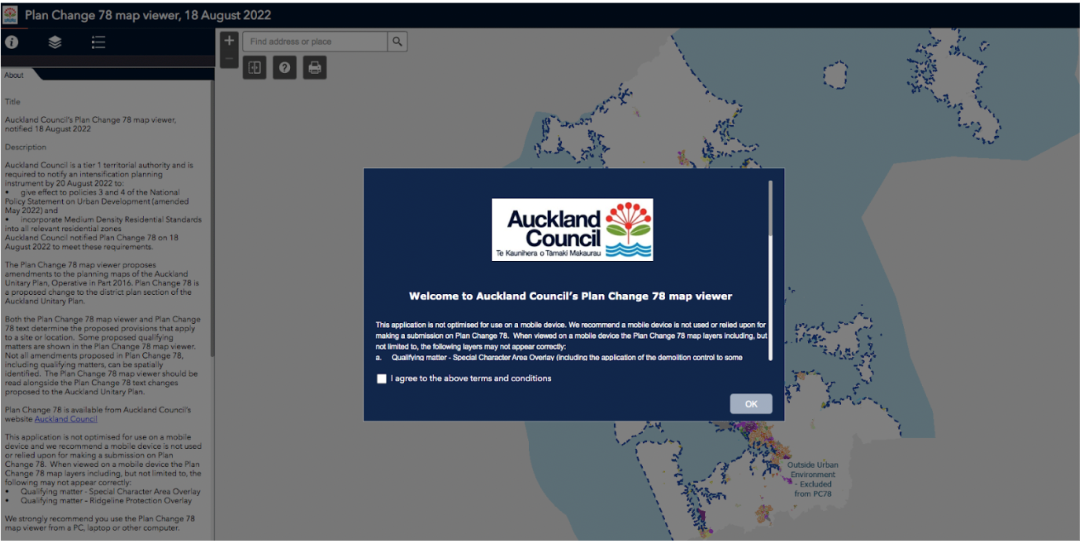
Task: Click the Auckland Council logo in dialog
Action: [572, 229]
